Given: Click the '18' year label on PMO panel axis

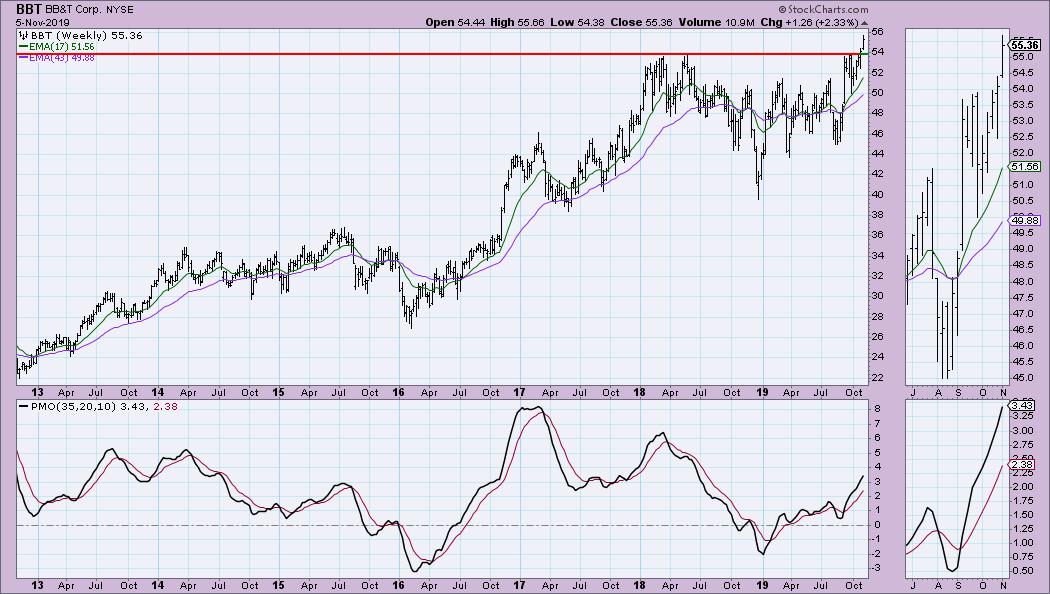Looking at the screenshot, I should tap(640, 585).
